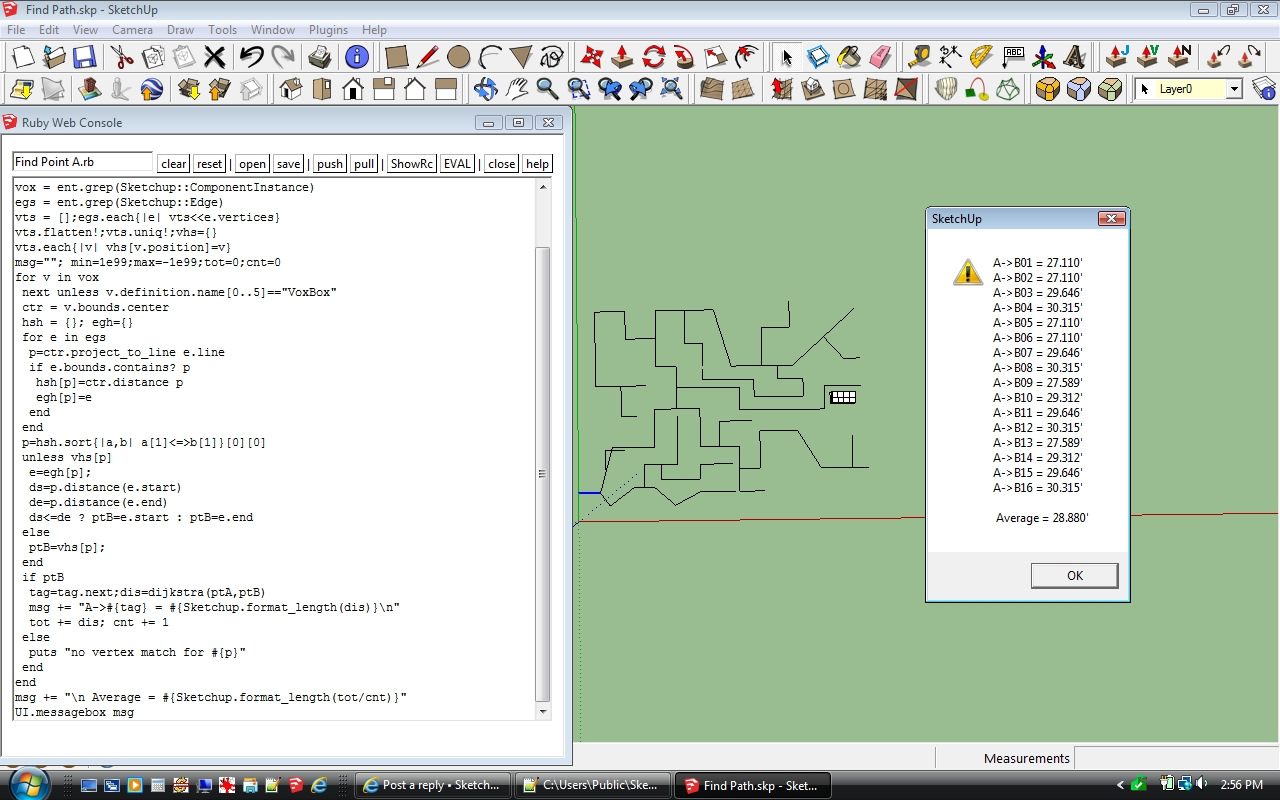This screenshot has width=1280, height=800.
Task: Click the help button in Ruby Web Console
Action: pyautogui.click(x=538, y=164)
